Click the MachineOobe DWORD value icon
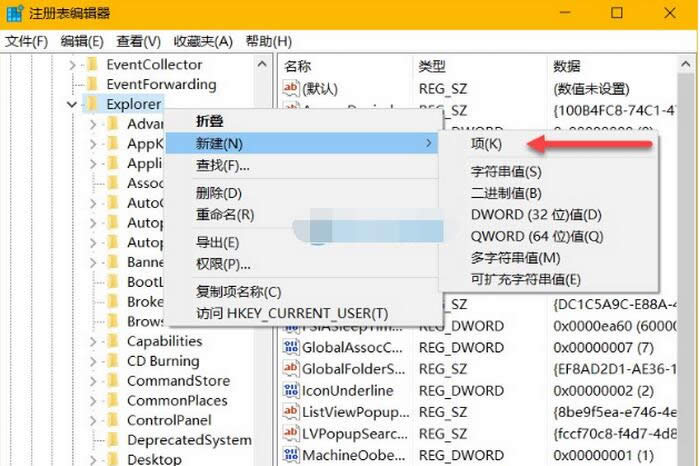This screenshot has width=700, height=466. tap(291, 454)
